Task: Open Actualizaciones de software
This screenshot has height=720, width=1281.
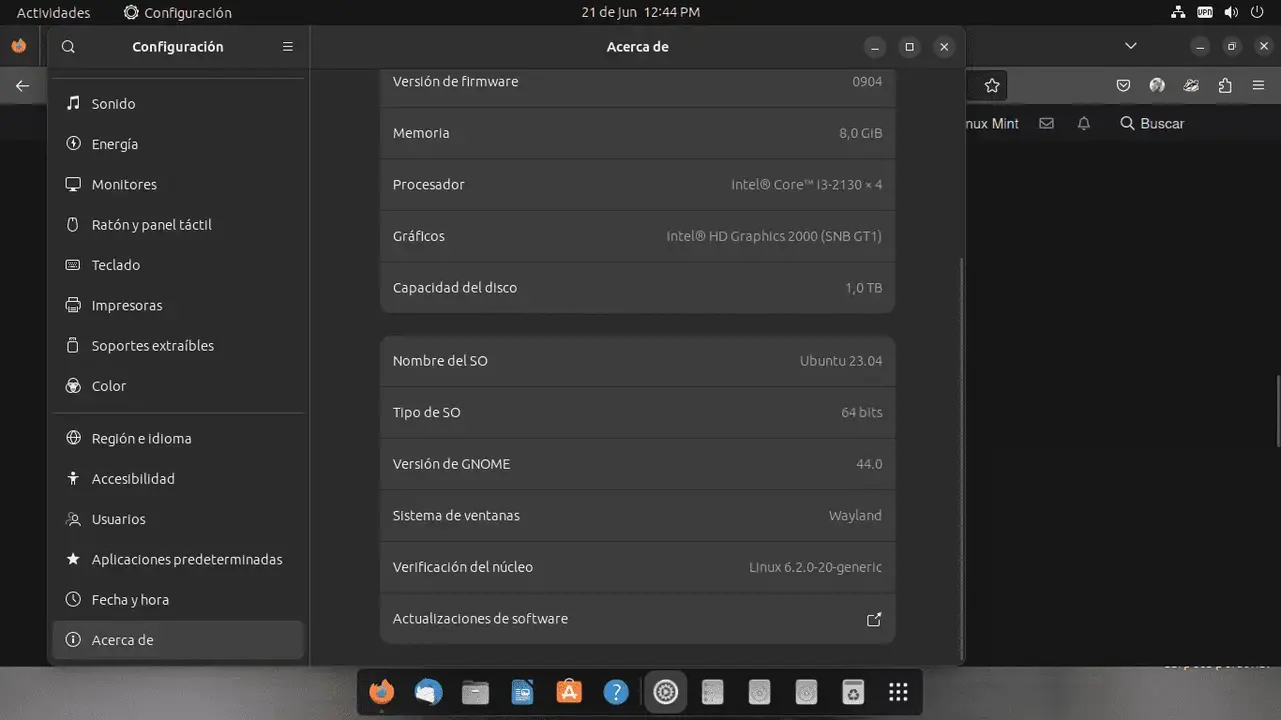Action: point(637,619)
